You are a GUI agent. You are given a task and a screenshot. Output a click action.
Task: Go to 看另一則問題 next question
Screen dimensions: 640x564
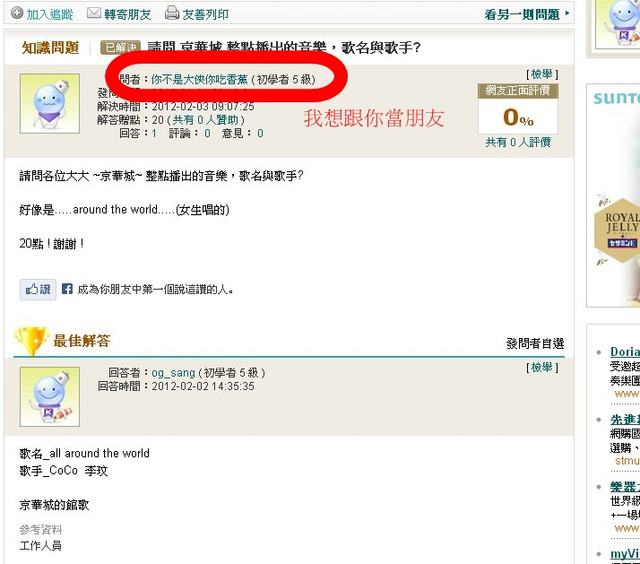(x=527, y=15)
